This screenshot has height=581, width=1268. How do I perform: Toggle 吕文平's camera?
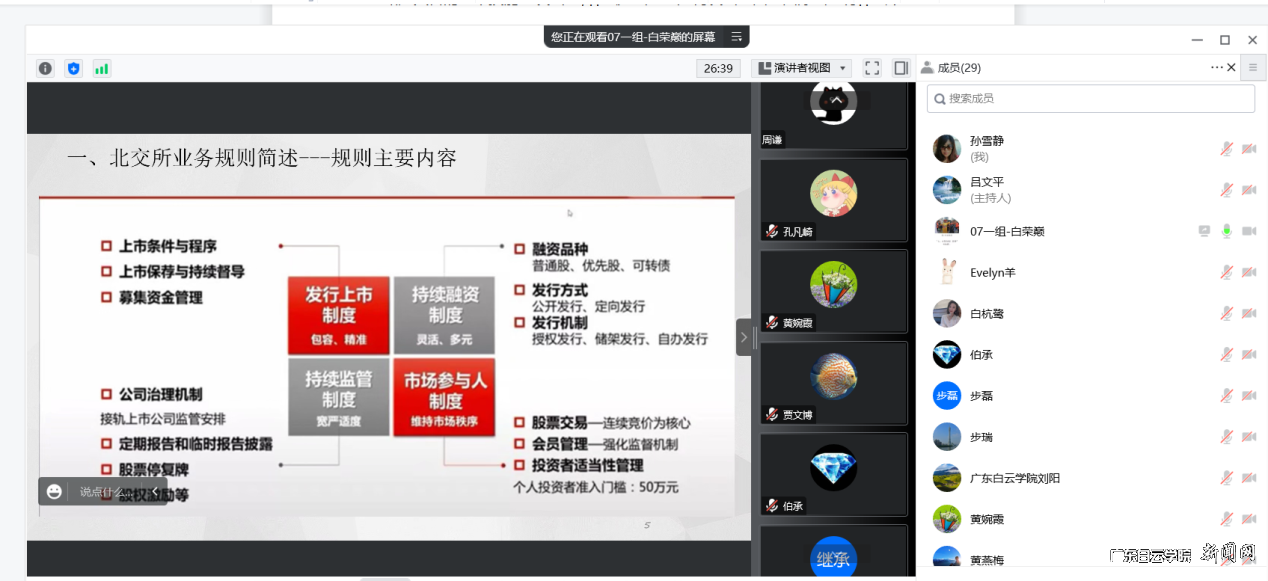1247,189
